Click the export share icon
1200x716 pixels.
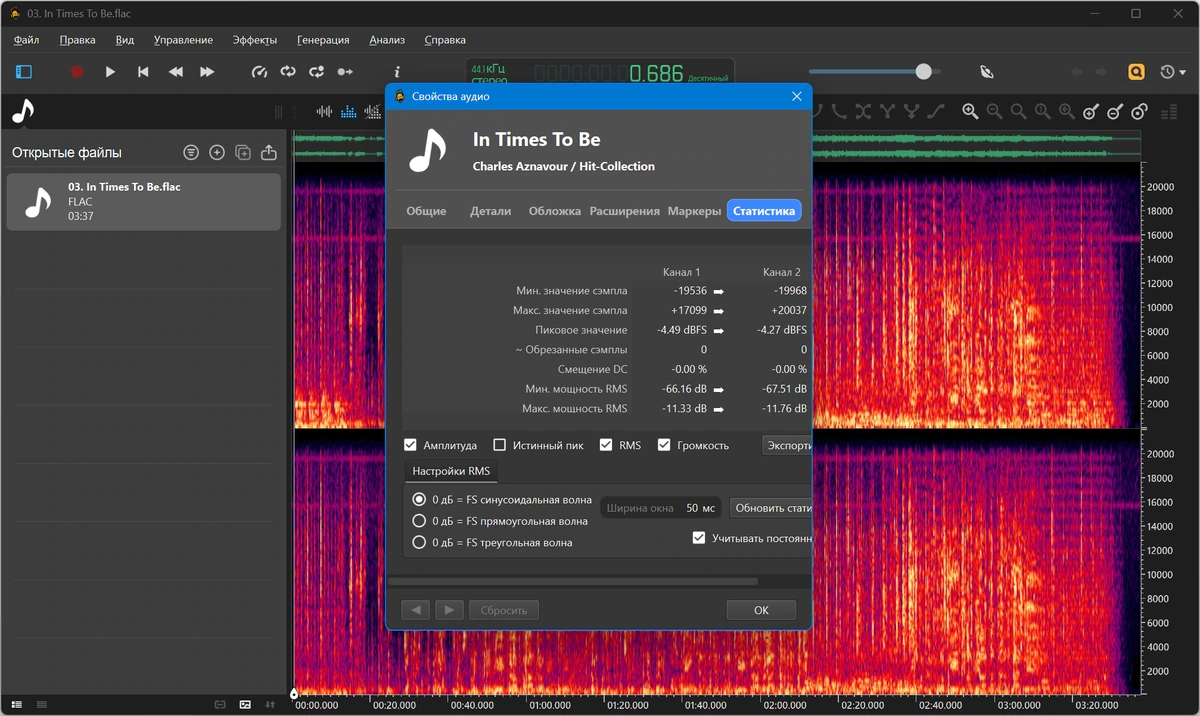coord(269,153)
